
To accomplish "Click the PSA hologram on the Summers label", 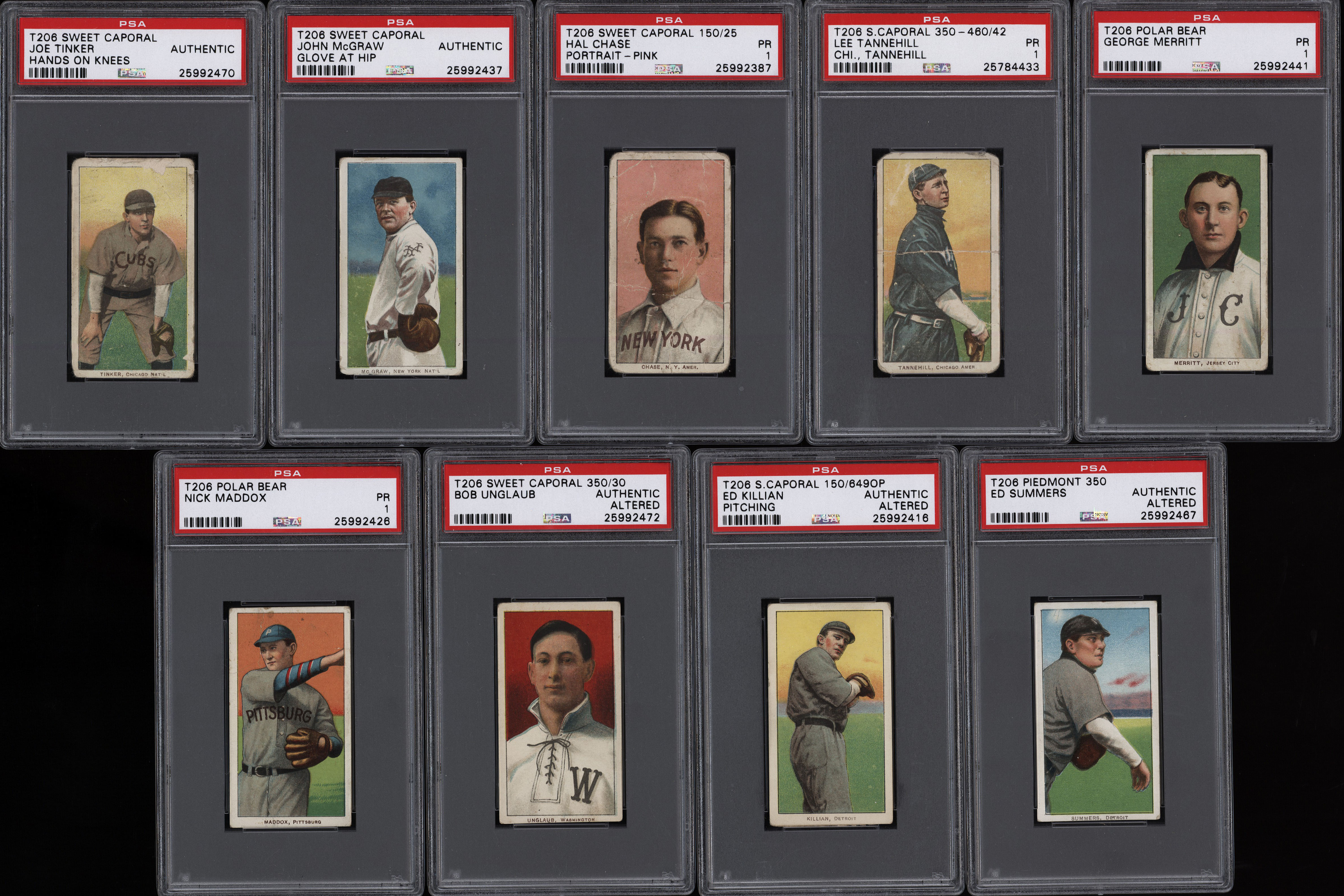I will pos(1093,516).
